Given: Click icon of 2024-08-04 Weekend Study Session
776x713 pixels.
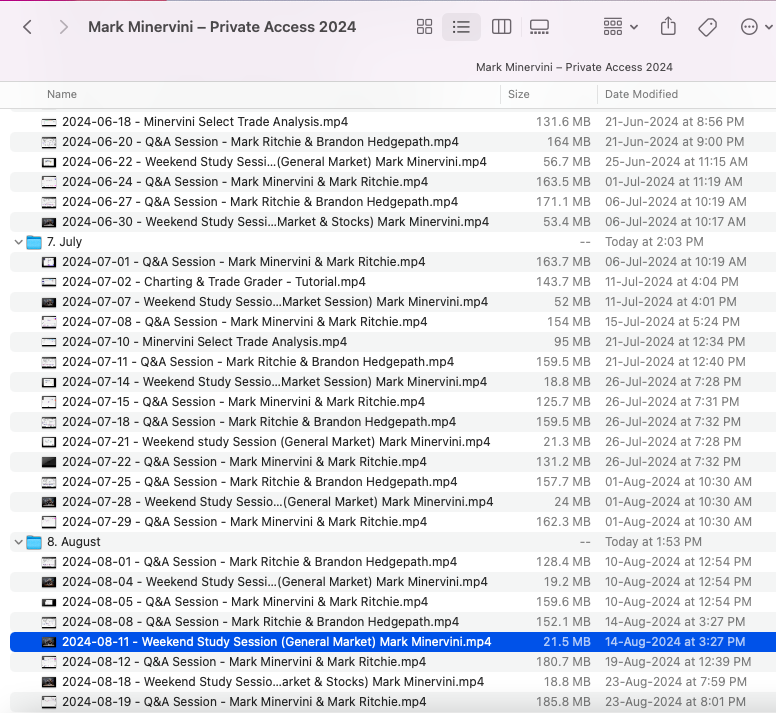Looking at the screenshot, I should pyautogui.click(x=48, y=582).
